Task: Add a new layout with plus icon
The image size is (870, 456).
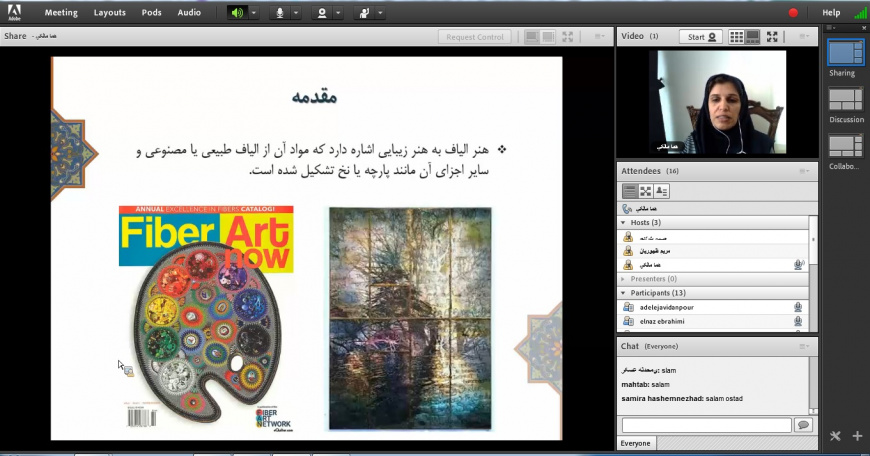Action: 857,436
